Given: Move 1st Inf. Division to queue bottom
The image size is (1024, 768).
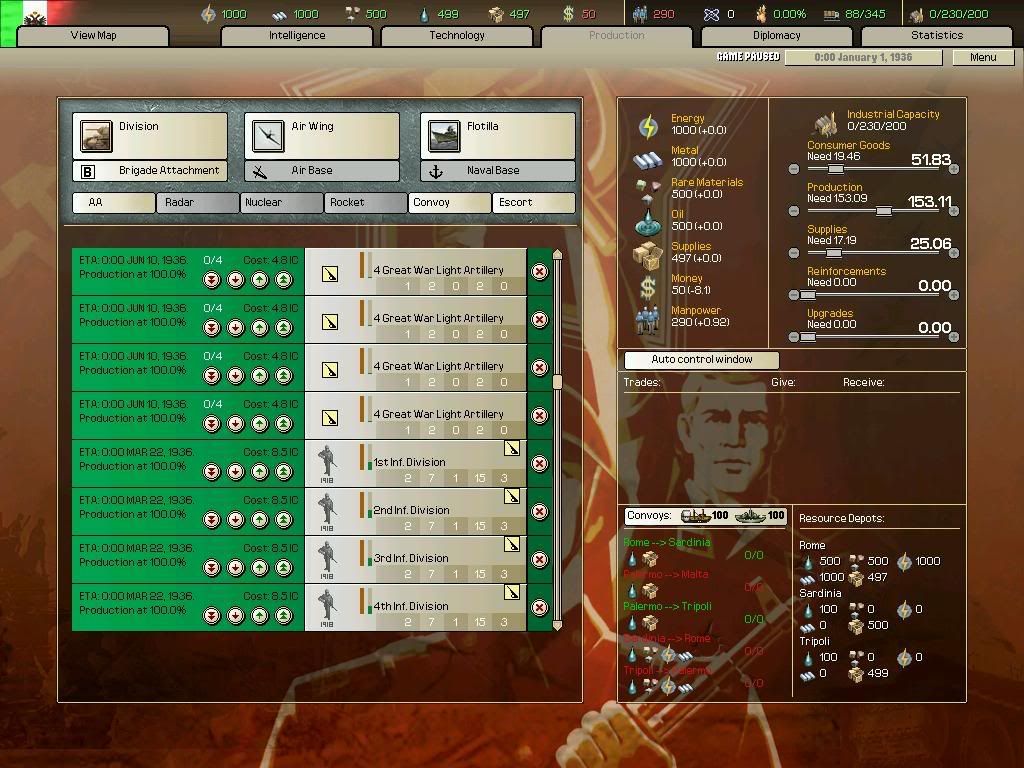Looking at the screenshot, I should pyautogui.click(x=212, y=472).
